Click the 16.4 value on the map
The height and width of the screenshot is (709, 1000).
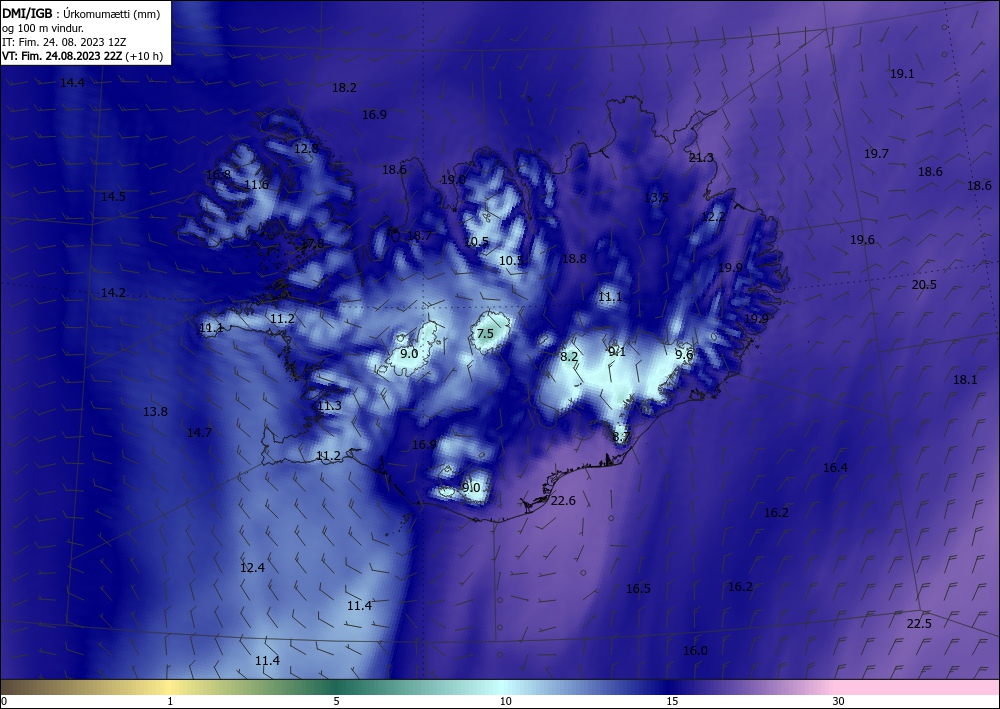coord(835,468)
